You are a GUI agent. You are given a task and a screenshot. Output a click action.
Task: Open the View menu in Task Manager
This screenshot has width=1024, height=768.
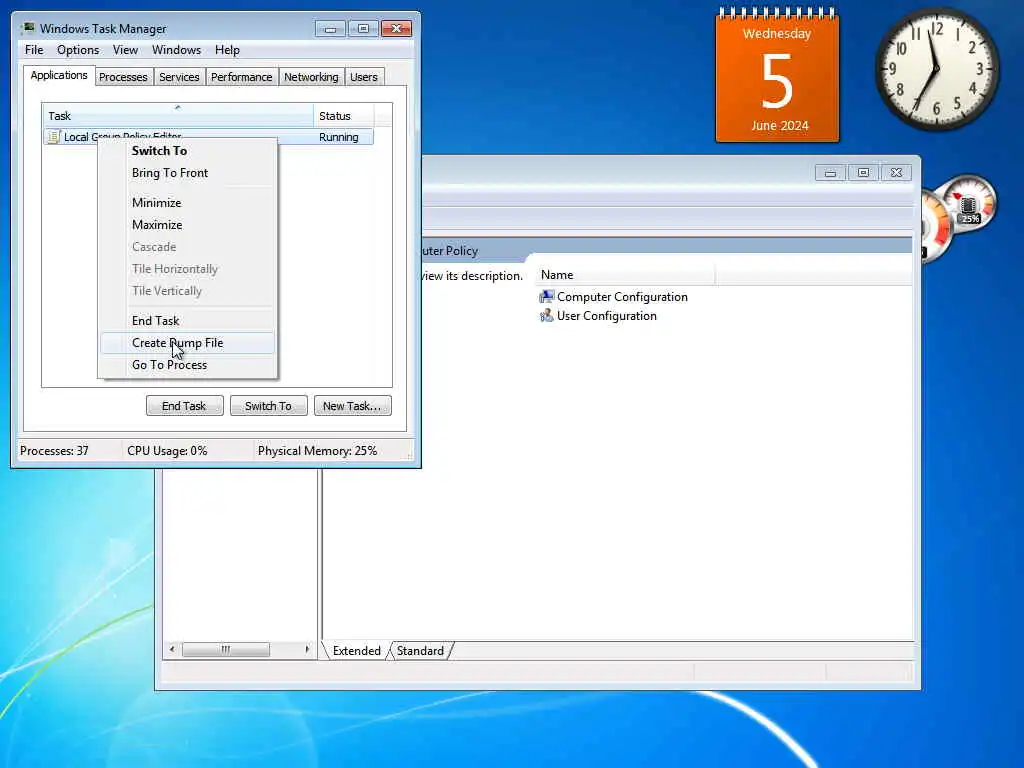(125, 50)
